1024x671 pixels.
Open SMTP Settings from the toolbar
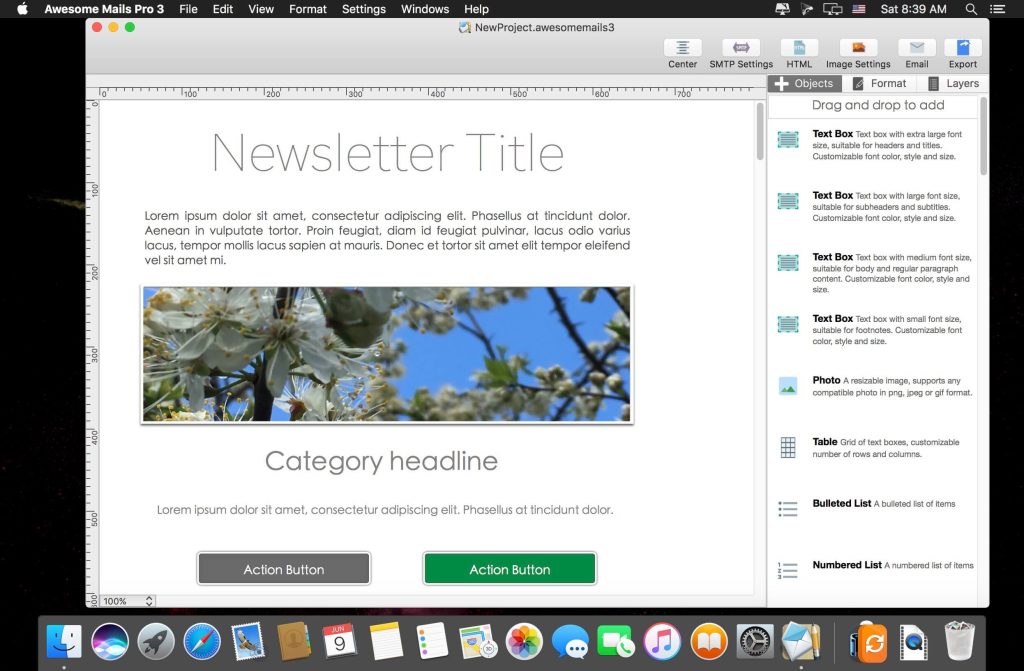[741, 48]
